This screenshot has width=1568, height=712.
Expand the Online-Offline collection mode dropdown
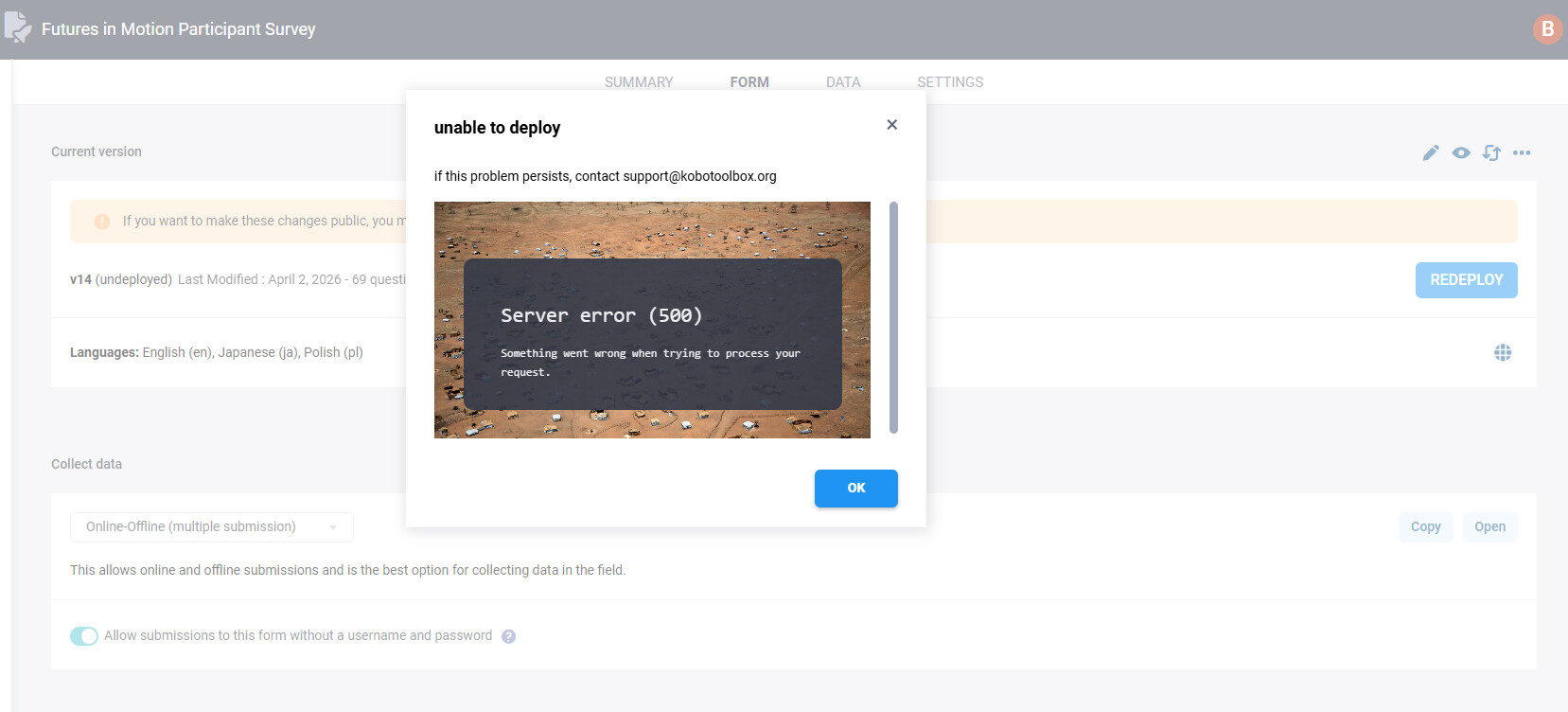[x=211, y=527]
